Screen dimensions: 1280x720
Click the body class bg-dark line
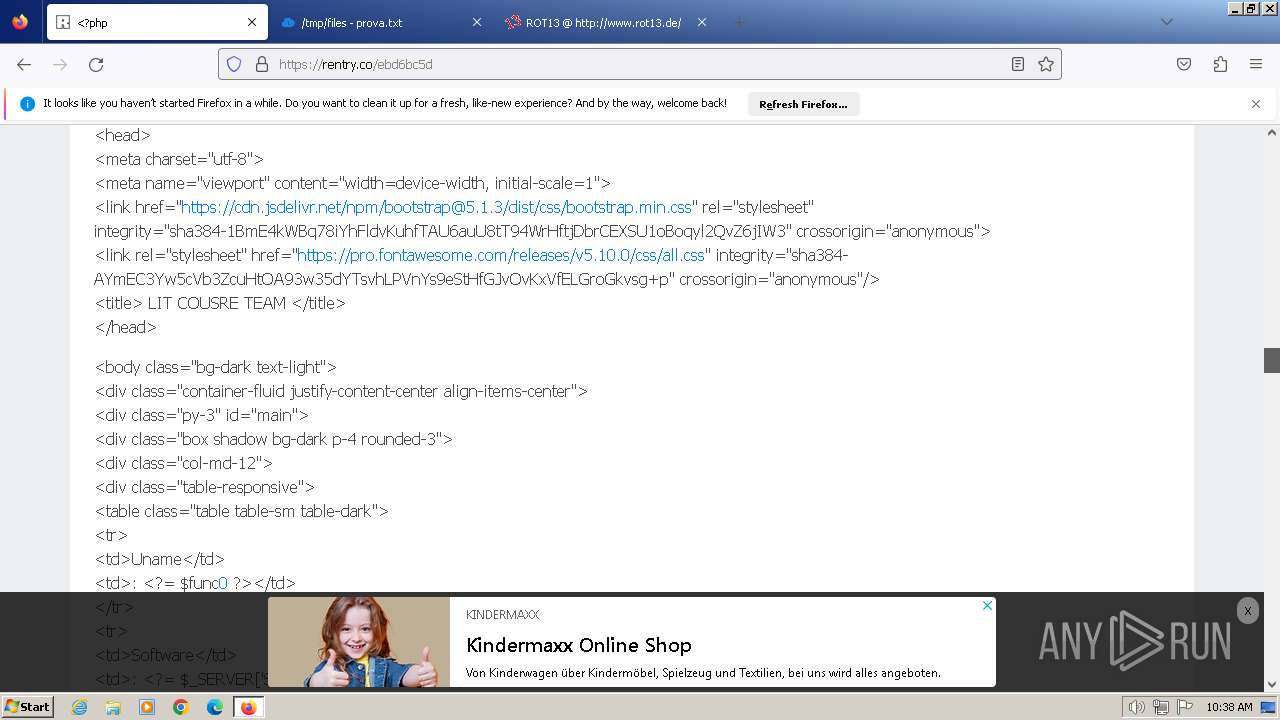point(216,367)
